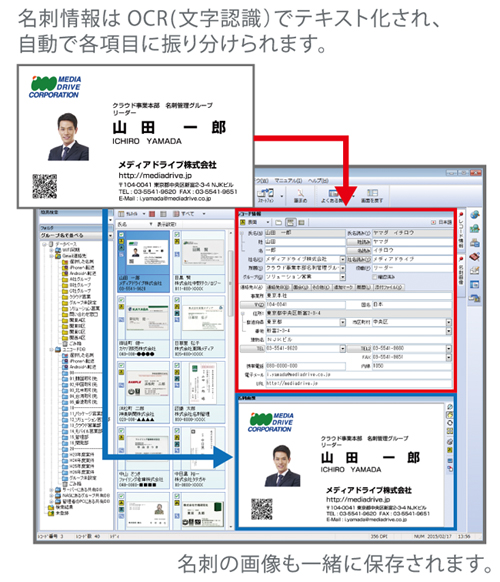This screenshot has width=500, height=582.
Task: Click the 名読み button
Action: [359, 251]
